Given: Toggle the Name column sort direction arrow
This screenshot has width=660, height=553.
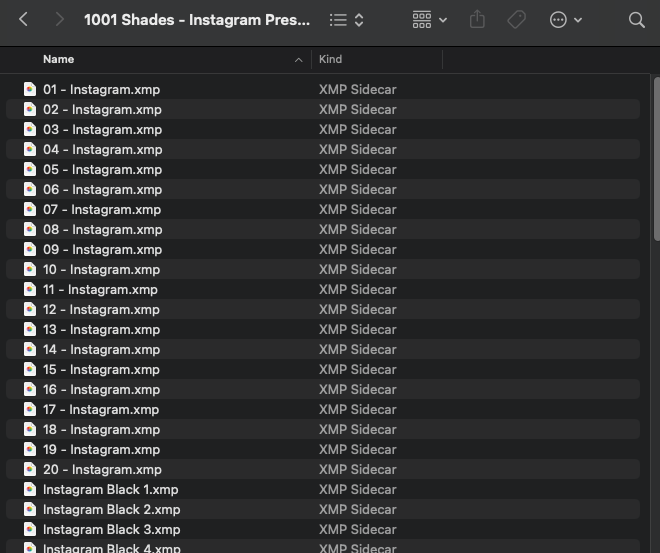Looking at the screenshot, I should pyautogui.click(x=298, y=60).
